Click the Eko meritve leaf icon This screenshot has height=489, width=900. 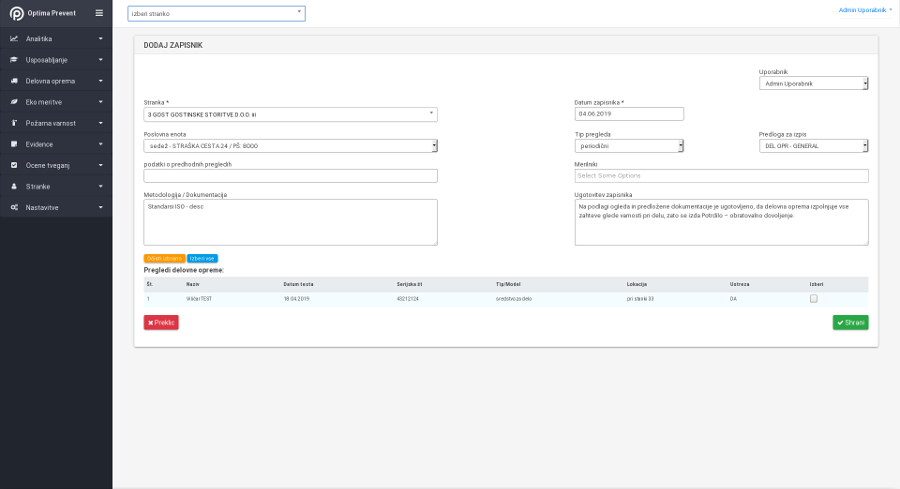point(14,102)
